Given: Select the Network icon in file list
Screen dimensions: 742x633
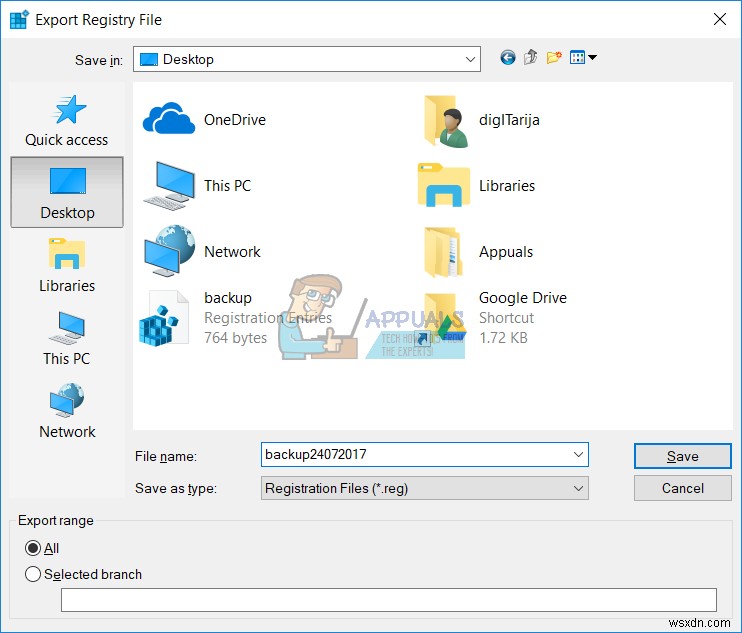Looking at the screenshot, I should [x=169, y=251].
